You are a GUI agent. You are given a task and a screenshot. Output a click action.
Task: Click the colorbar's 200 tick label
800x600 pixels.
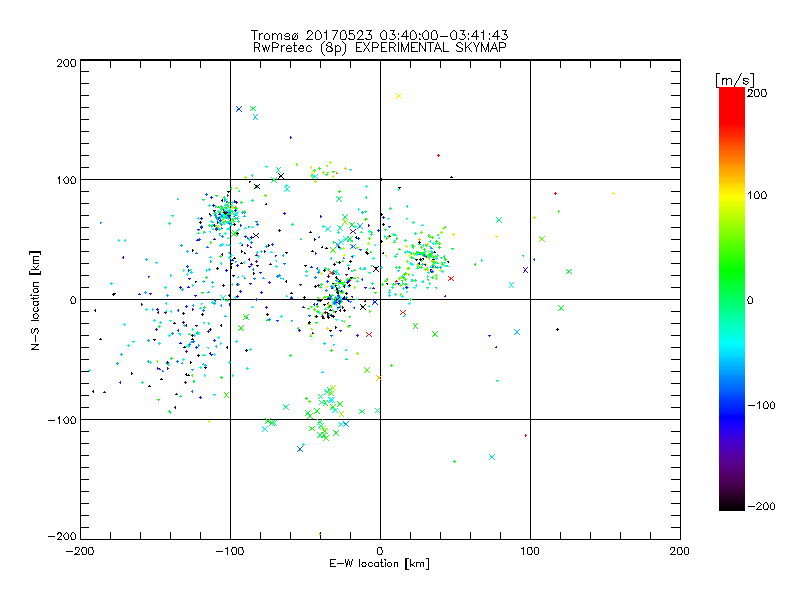757,93
